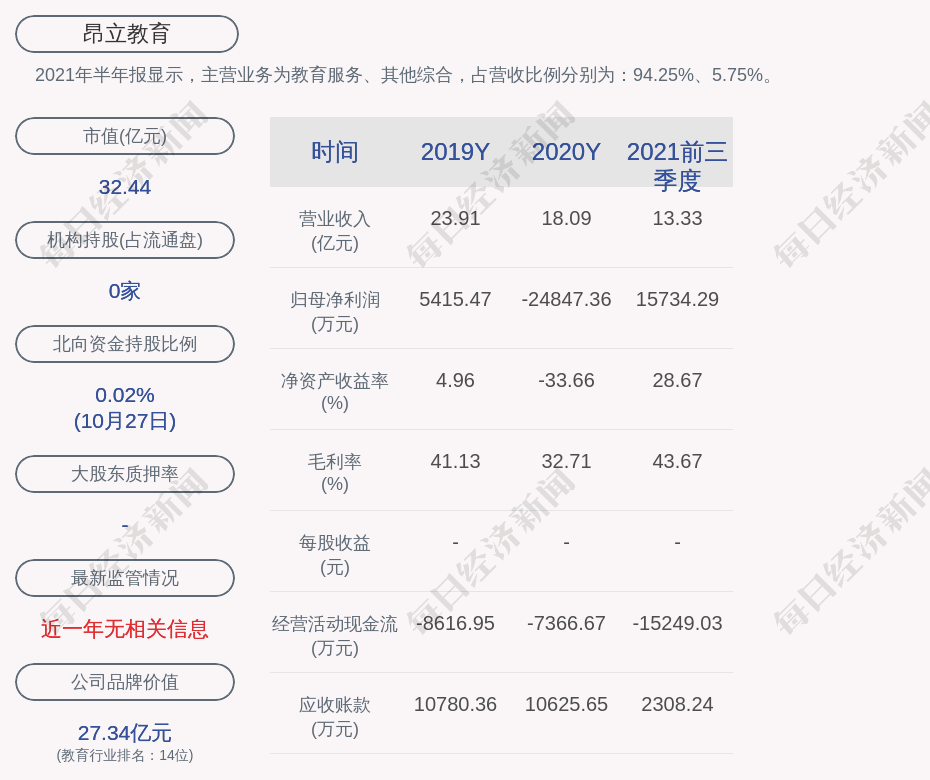Click the 公司品牌价值 label pill
Screen dimensions: 930x780
(125, 682)
